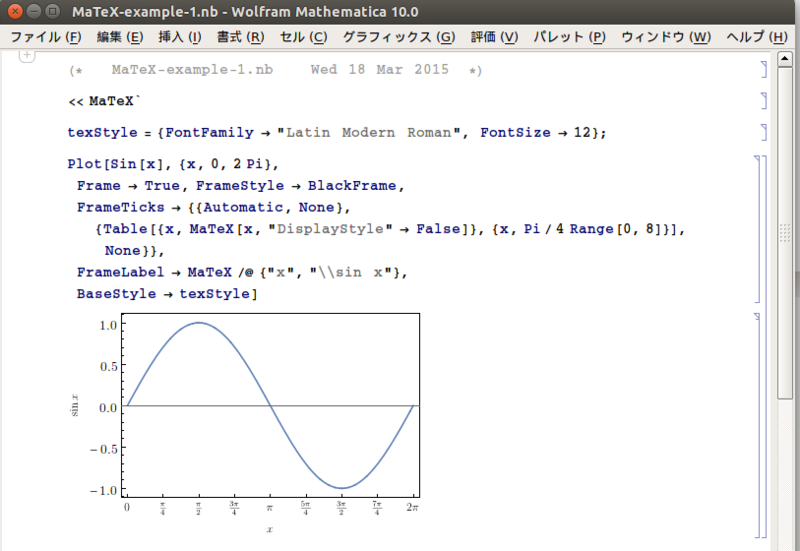This screenshot has height=551, width=800.
Task: Click the "Latin Modern Roman" string
Action: coord(369,133)
